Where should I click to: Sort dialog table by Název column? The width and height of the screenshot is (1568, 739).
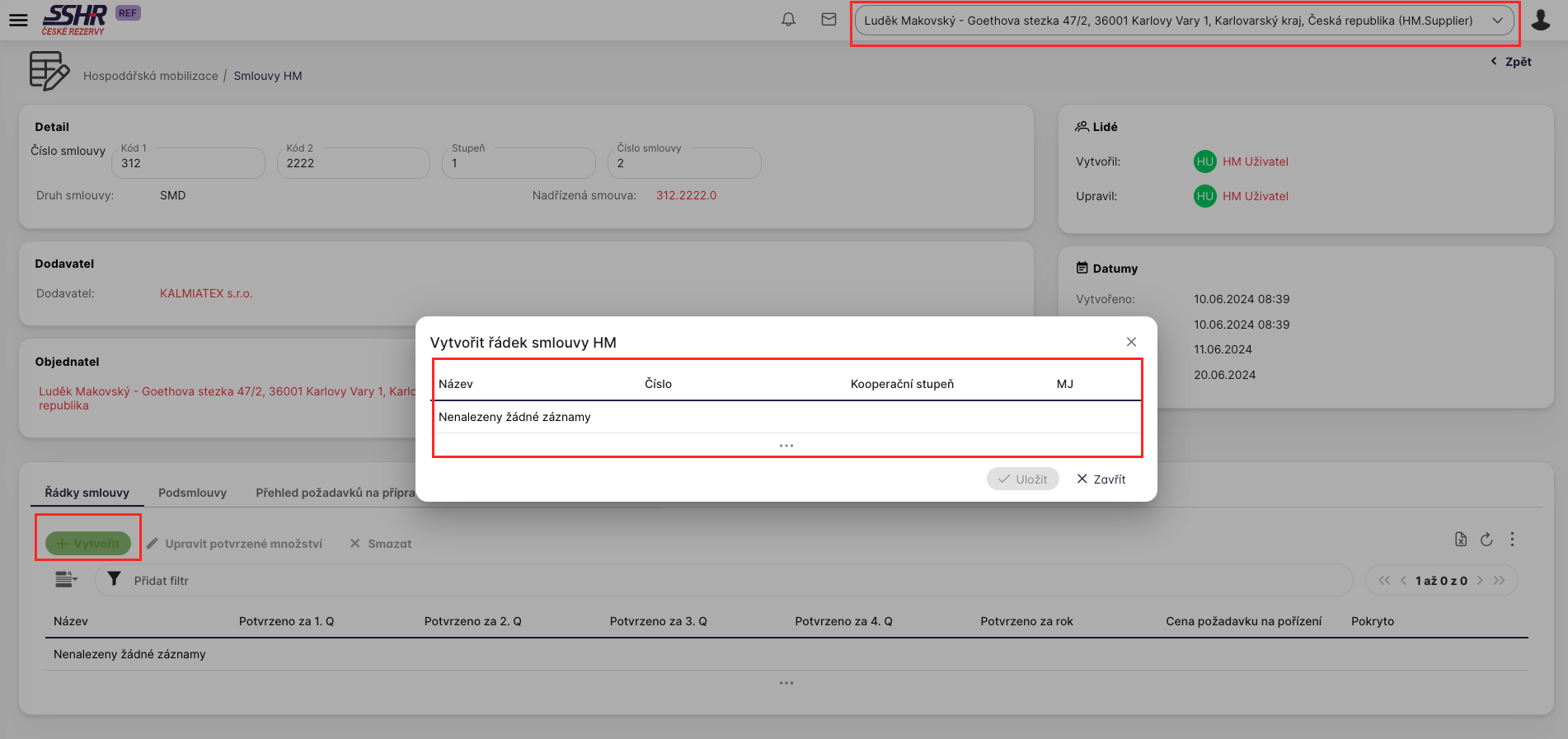pos(456,384)
